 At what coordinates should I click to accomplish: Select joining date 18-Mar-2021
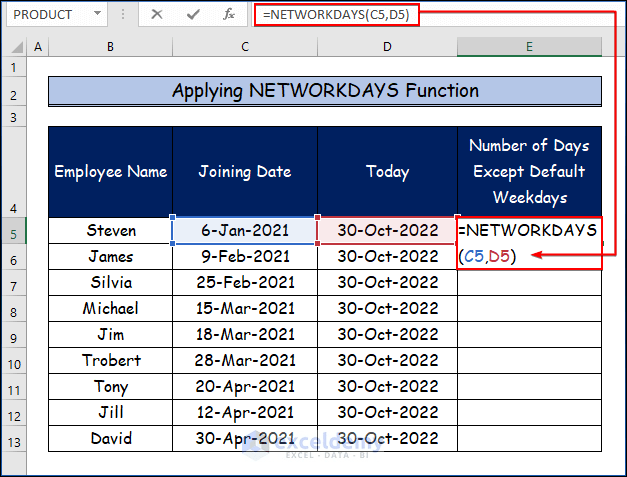[245, 335]
